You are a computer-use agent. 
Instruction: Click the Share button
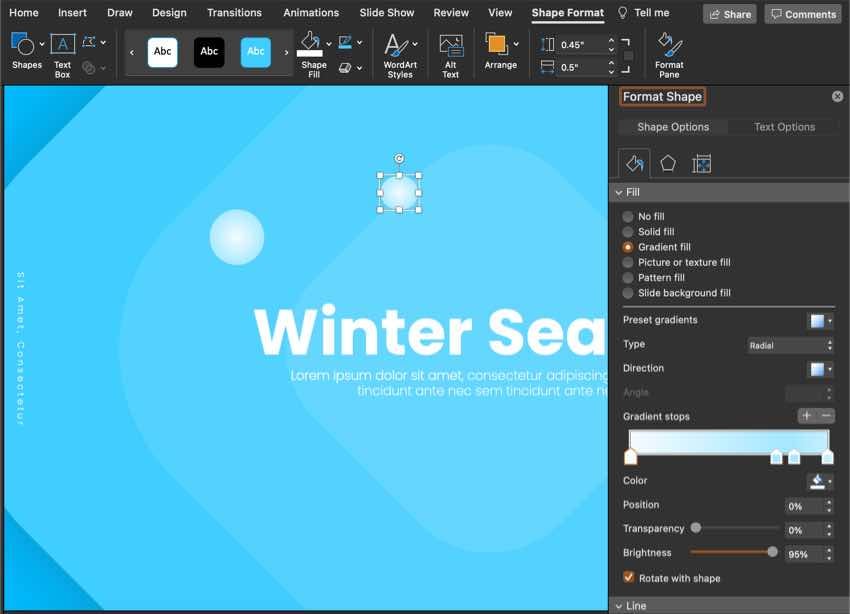[x=729, y=14]
